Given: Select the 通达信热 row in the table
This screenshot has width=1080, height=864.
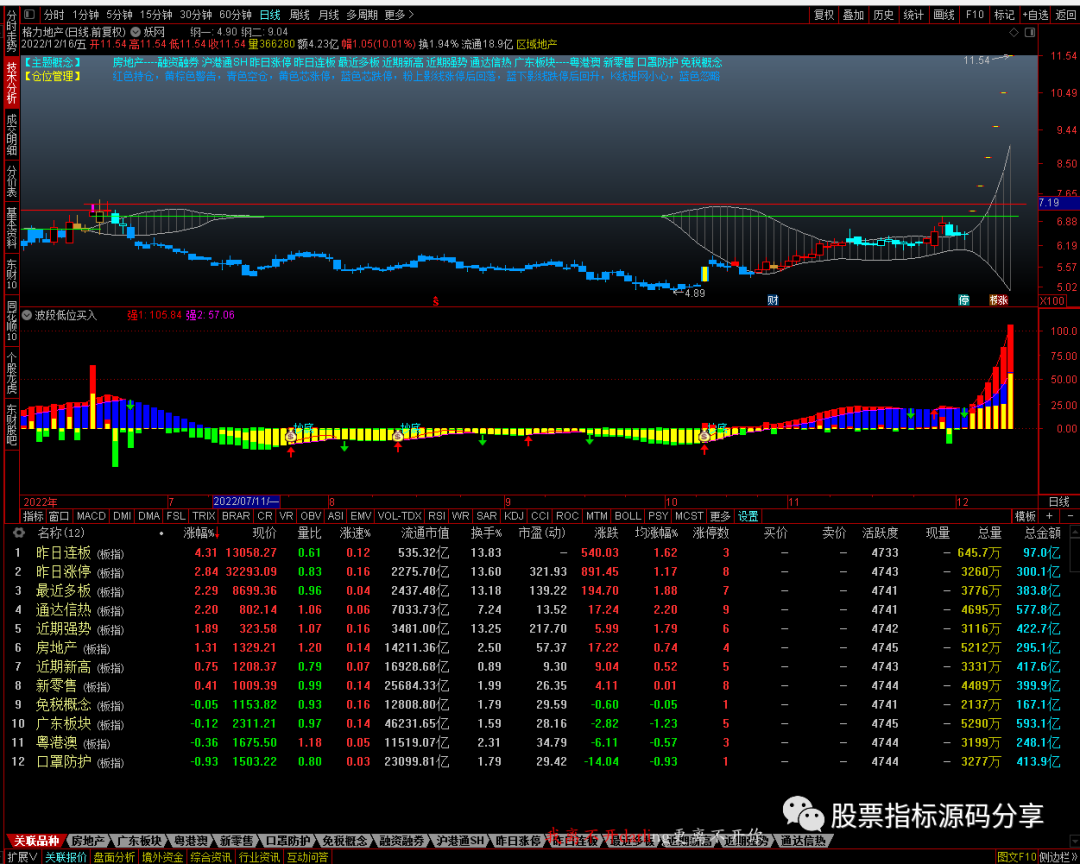Looking at the screenshot, I should point(539,610).
